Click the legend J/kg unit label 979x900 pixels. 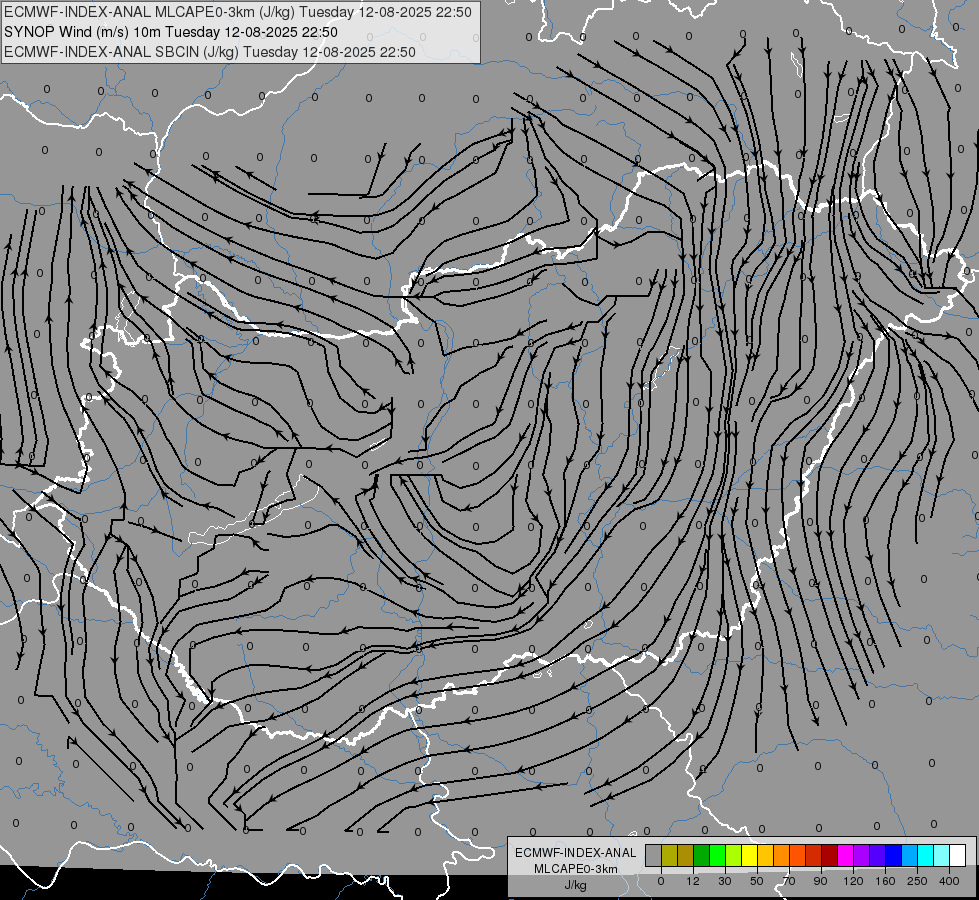(x=576, y=885)
